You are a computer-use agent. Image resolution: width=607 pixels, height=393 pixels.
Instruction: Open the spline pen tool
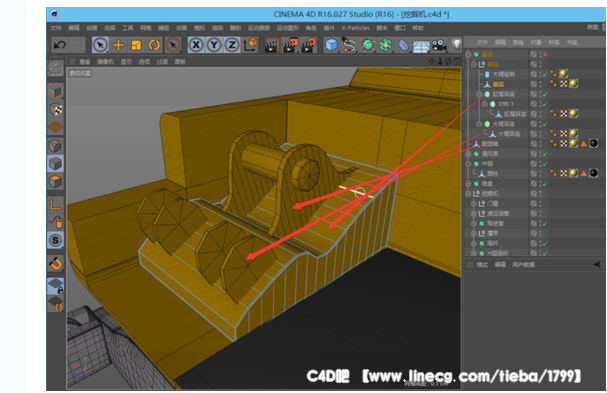pos(349,45)
